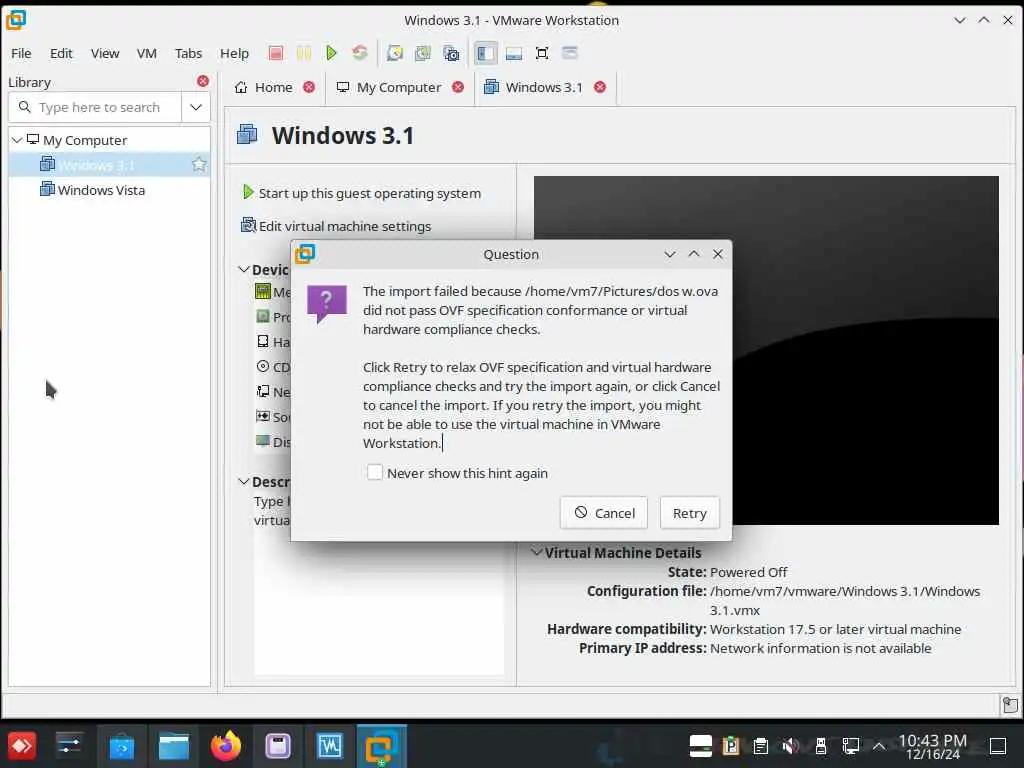Take a snapshot using the toolbar icon
The image size is (1024, 768).
[x=394, y=53]
